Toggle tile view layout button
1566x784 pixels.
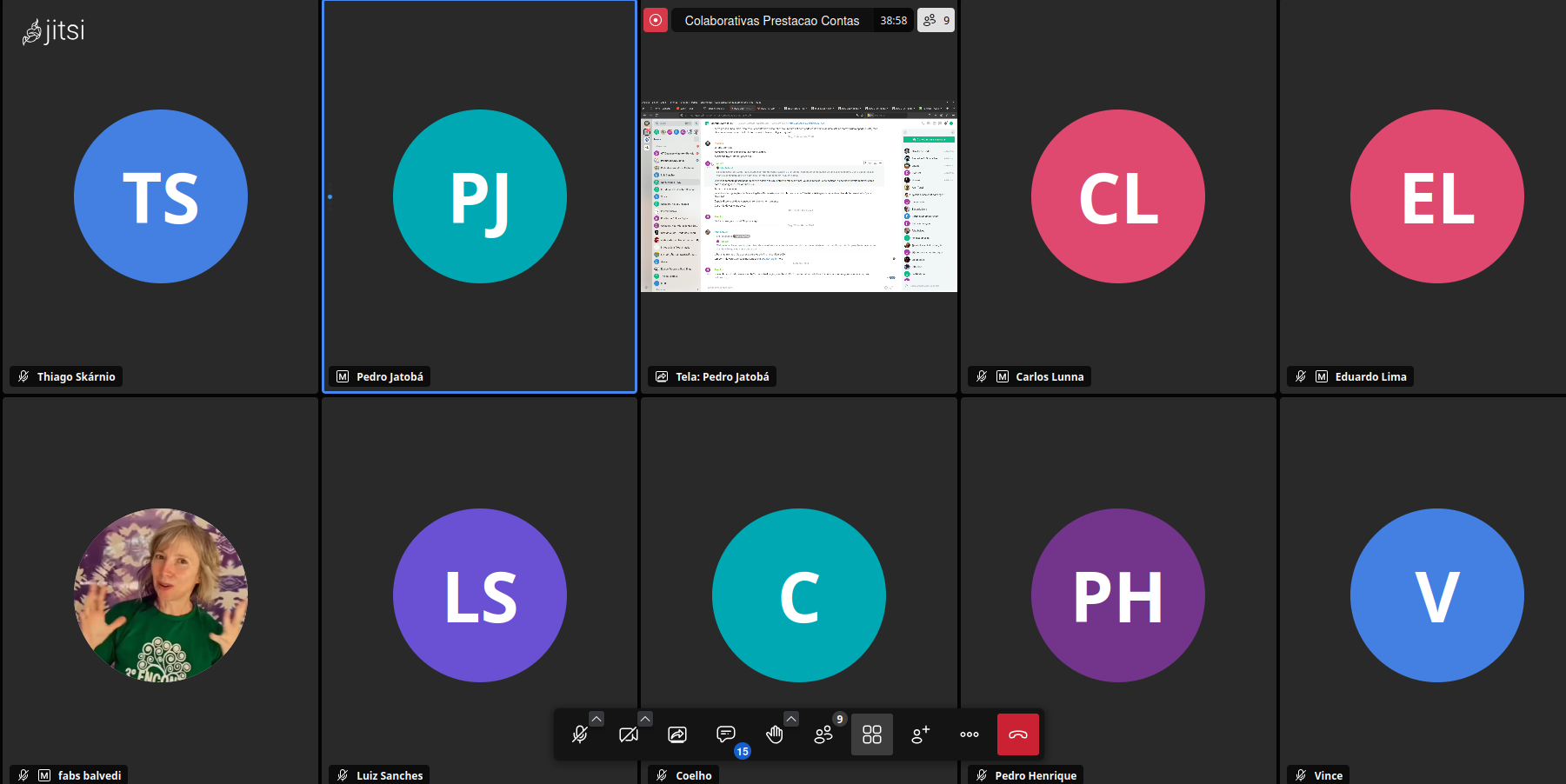pyautogui.click(x=872, y=735)
